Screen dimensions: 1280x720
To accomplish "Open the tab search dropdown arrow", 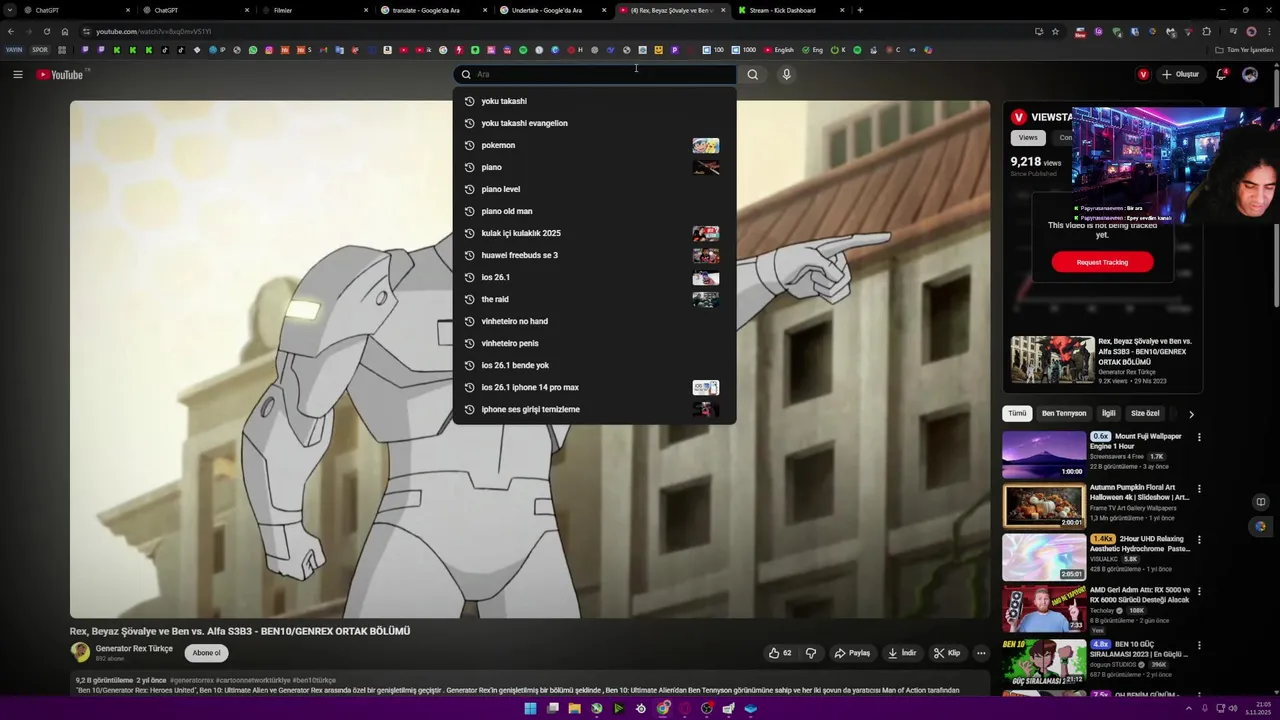I will tap(10, 10).
